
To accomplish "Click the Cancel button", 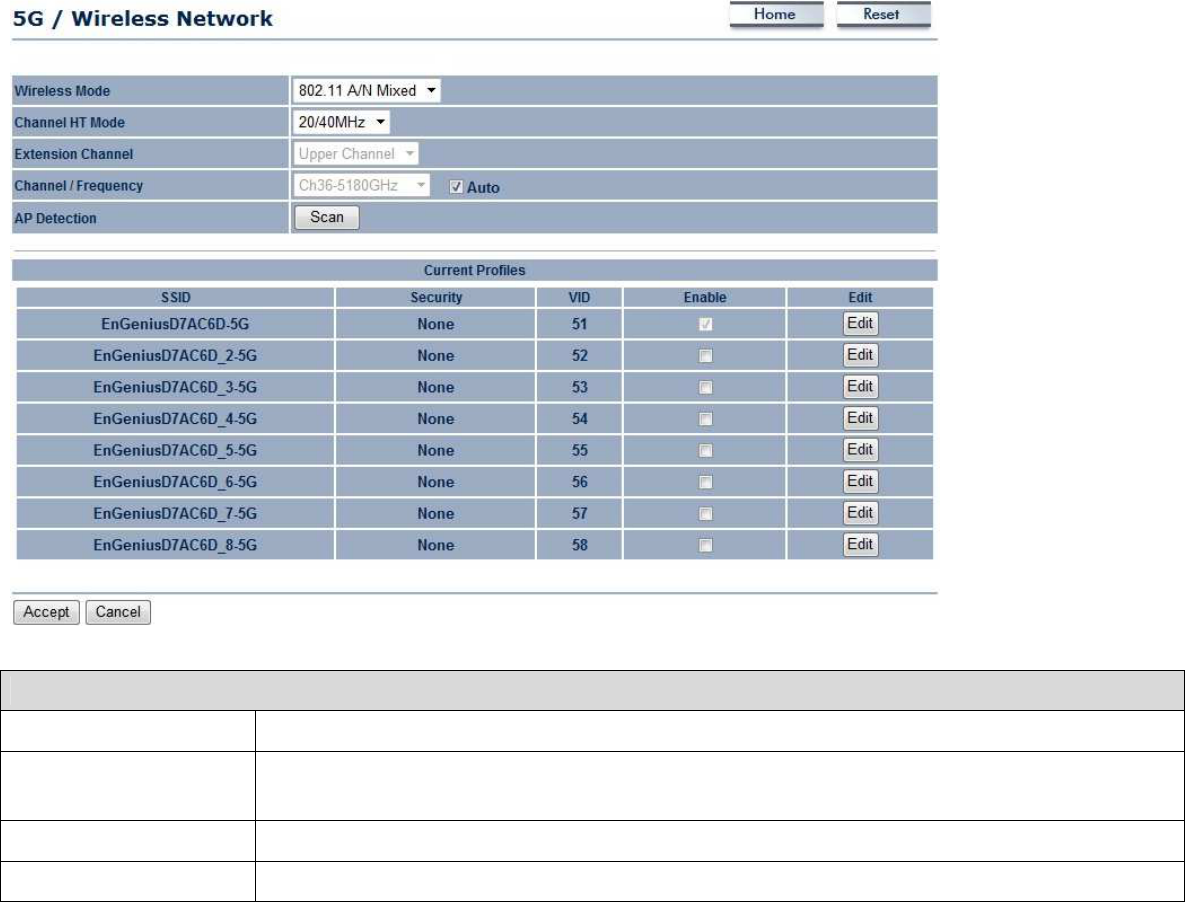I will (118, 612).
